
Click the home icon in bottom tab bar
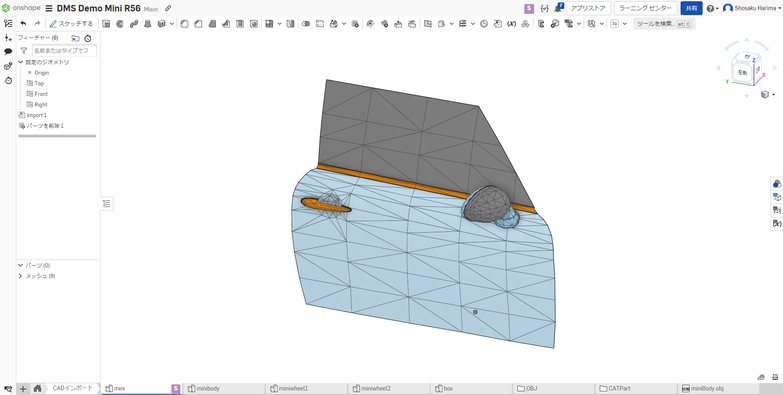pos(37,389)
